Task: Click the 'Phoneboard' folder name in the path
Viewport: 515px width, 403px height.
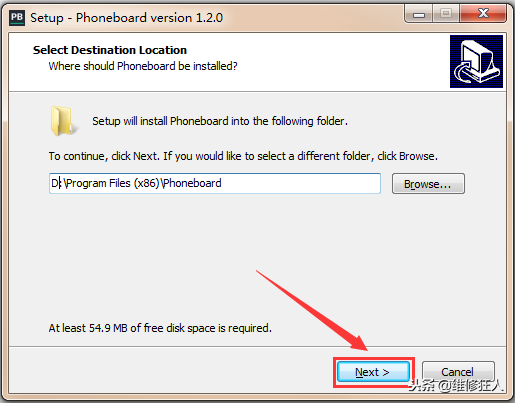Action: 192,183
